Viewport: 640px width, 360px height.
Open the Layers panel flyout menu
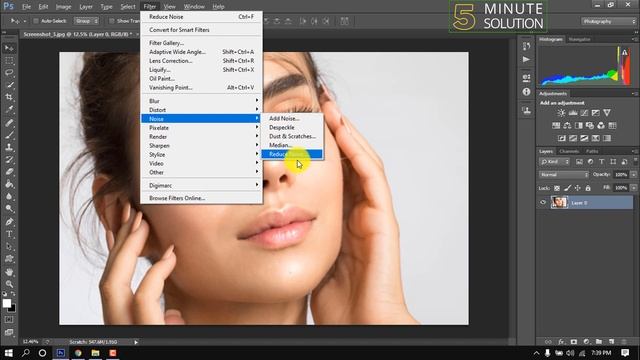635,151
